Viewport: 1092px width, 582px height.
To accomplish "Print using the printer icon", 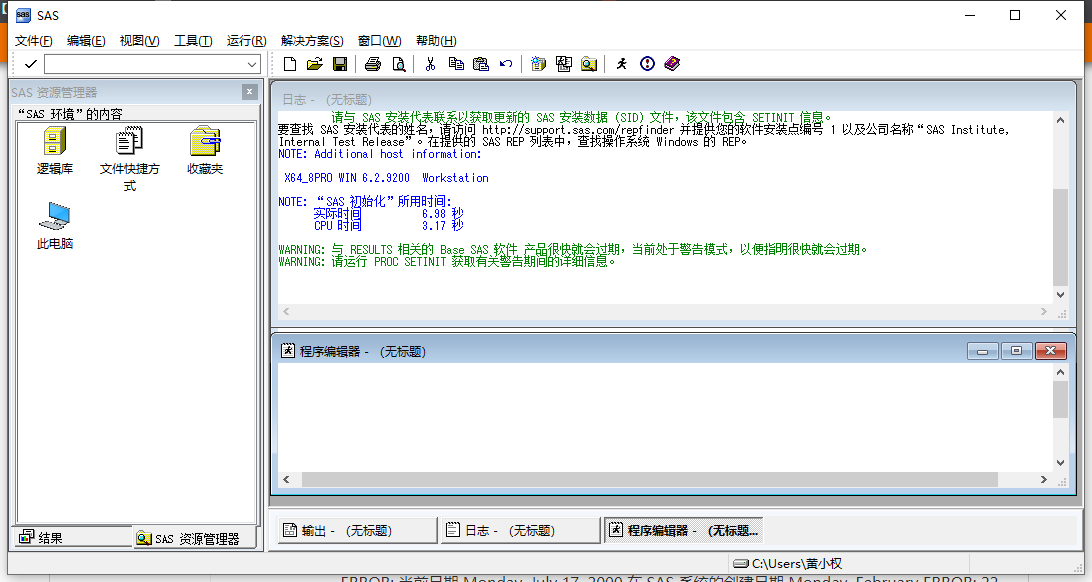I will click(x=373, y=64).
